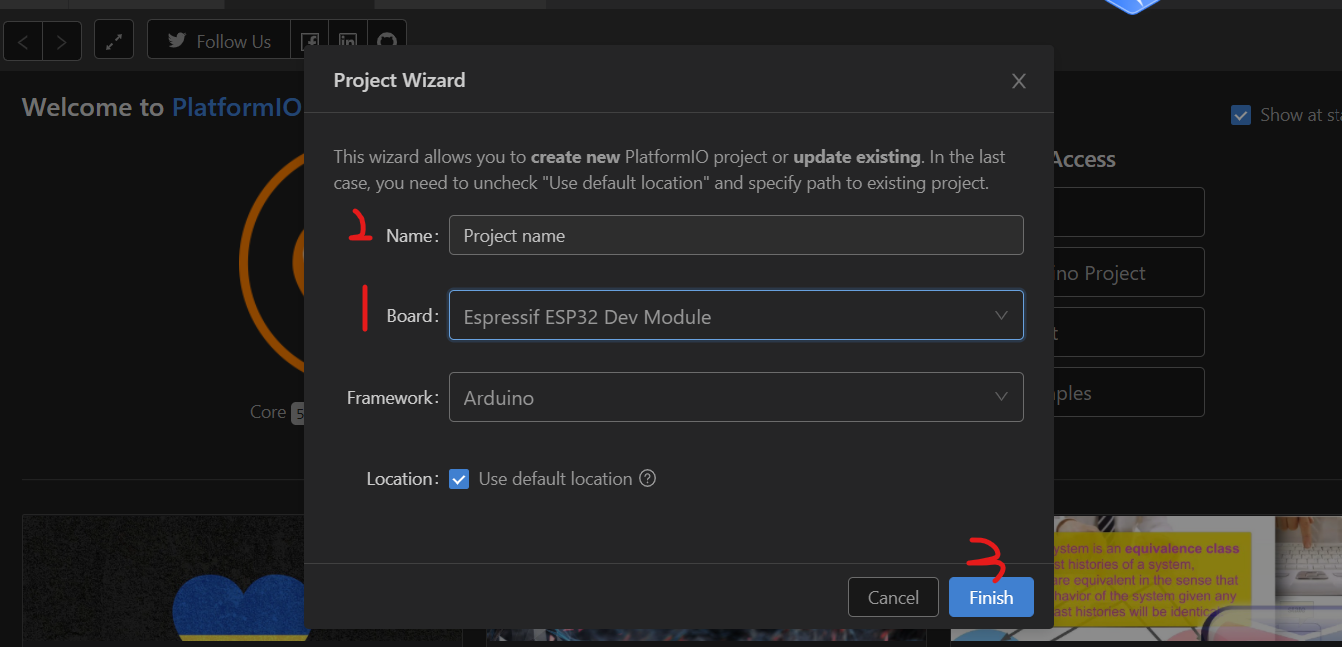Screen dimensions: 1342x647
Task: Click the Project name input field
Action: click(x=736, y=235)
